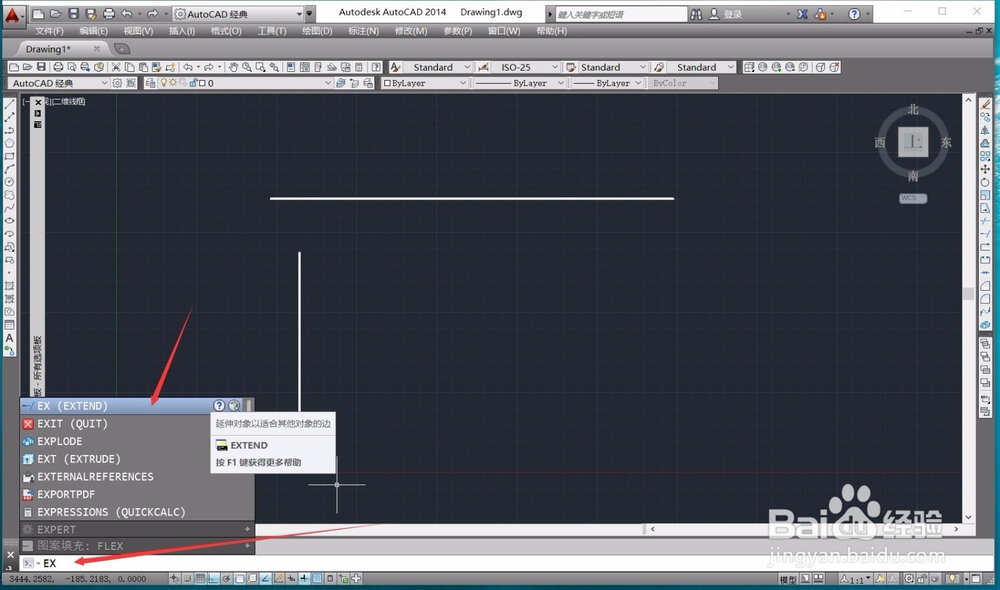The width and height of the screenshot is (1000, 590).
Task: Select the Erase tool in modify toolbar
Action: point(985,104)
